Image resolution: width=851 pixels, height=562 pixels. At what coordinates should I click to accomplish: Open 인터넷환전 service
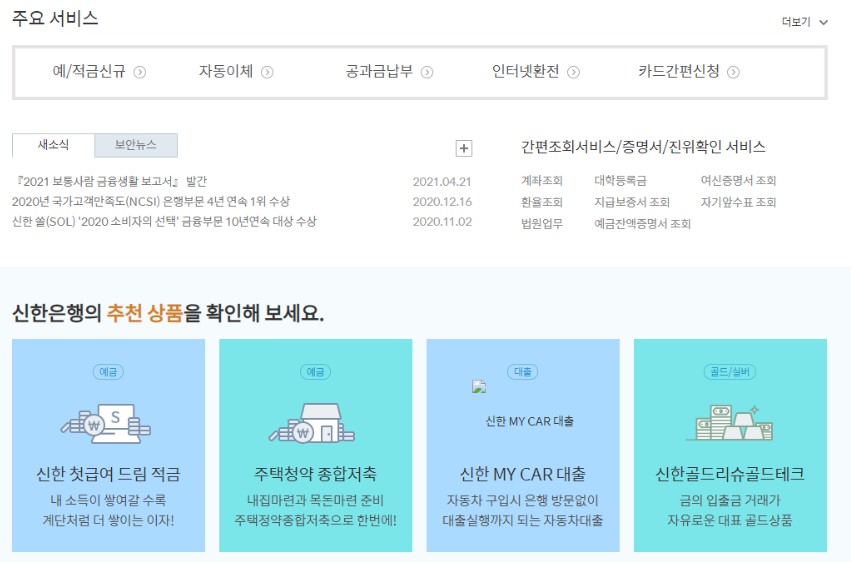tap(525, 71)
